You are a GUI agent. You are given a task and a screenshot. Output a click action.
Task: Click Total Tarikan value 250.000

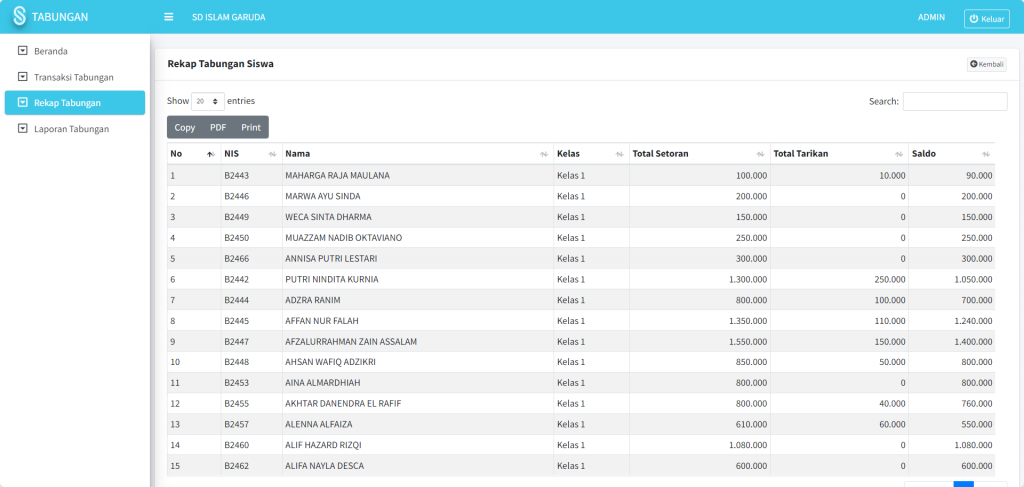(x=890, y=279)
